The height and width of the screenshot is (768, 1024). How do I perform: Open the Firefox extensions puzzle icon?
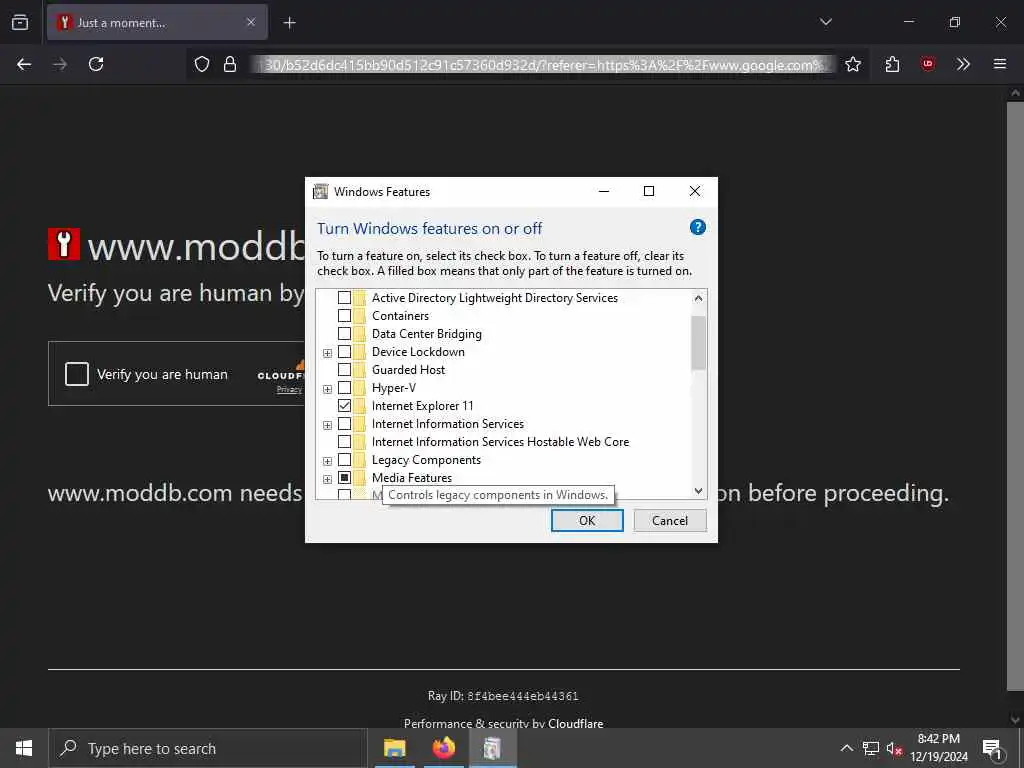pyautogui.click(x=892, y=64)
